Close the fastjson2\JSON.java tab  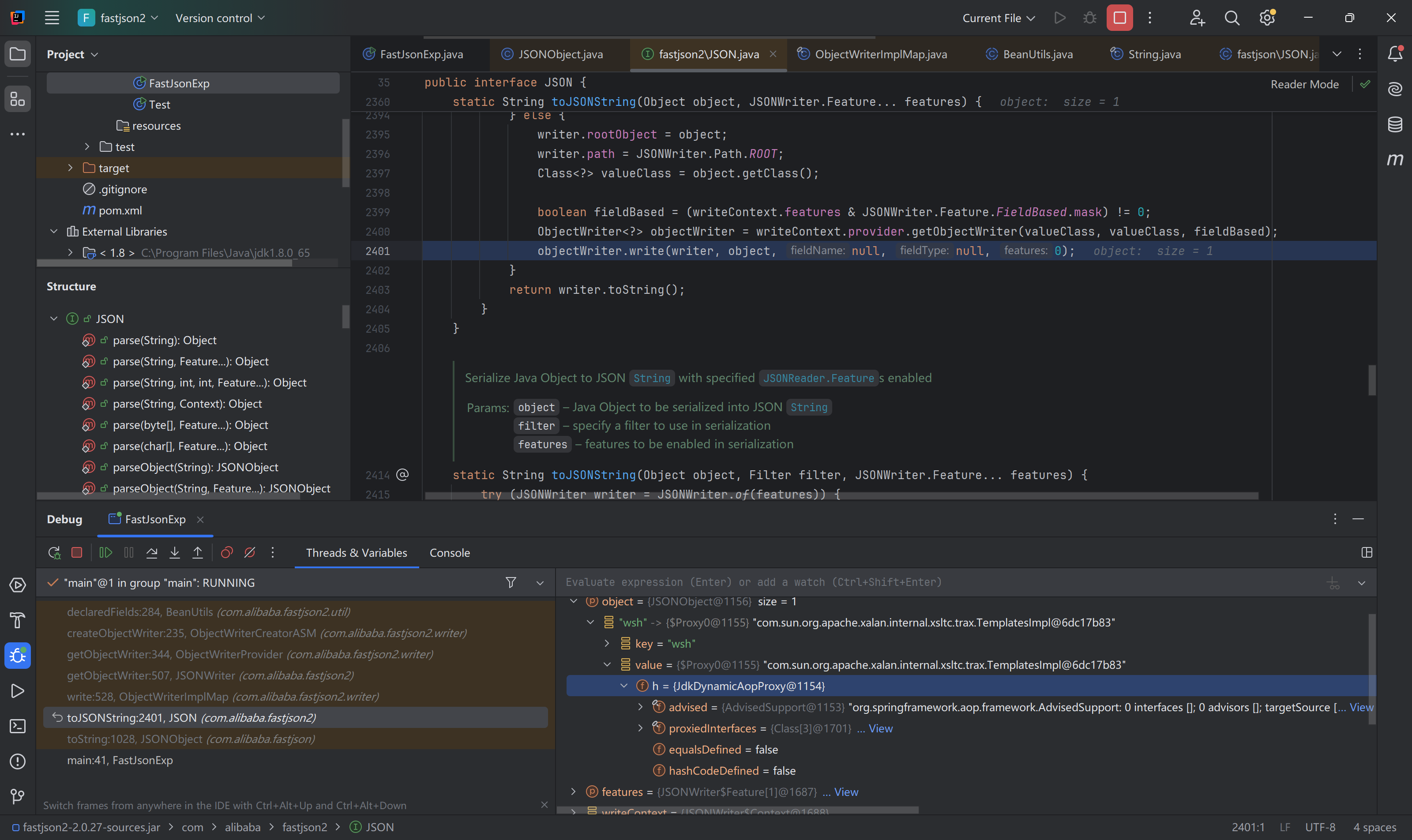[773, 54]
